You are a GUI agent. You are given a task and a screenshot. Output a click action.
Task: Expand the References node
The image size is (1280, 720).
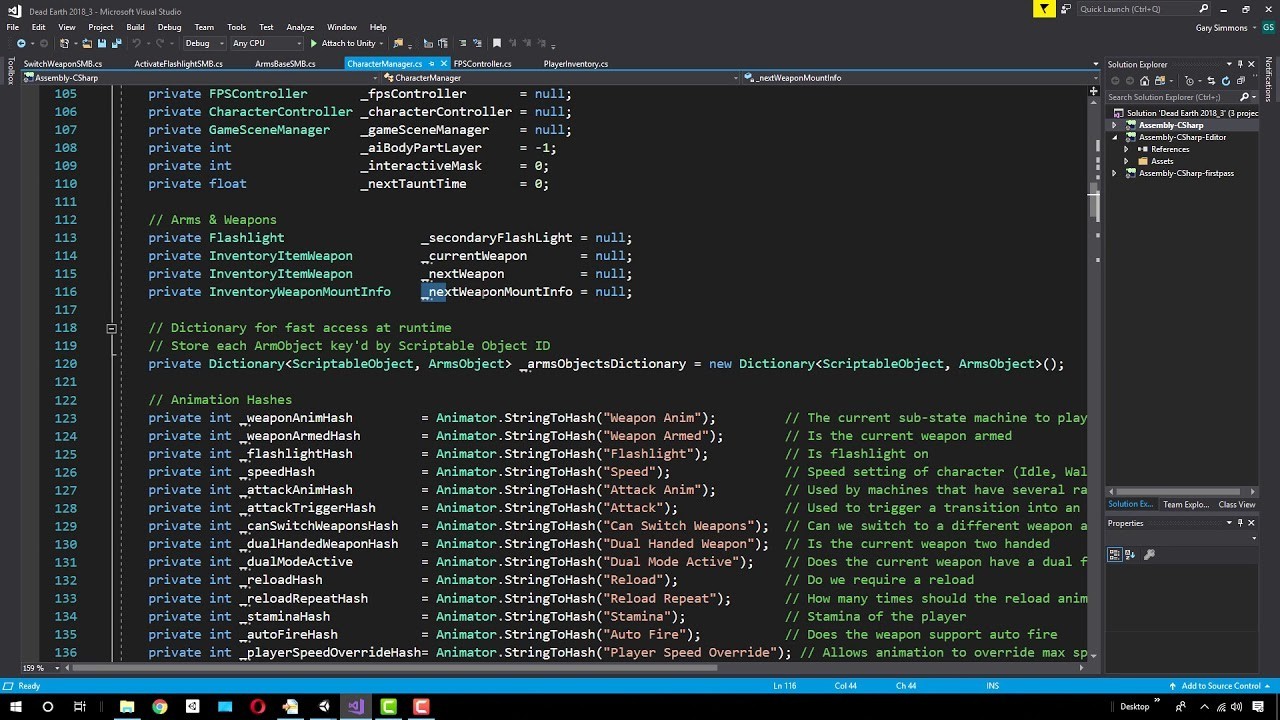(x=1127, y=149)
